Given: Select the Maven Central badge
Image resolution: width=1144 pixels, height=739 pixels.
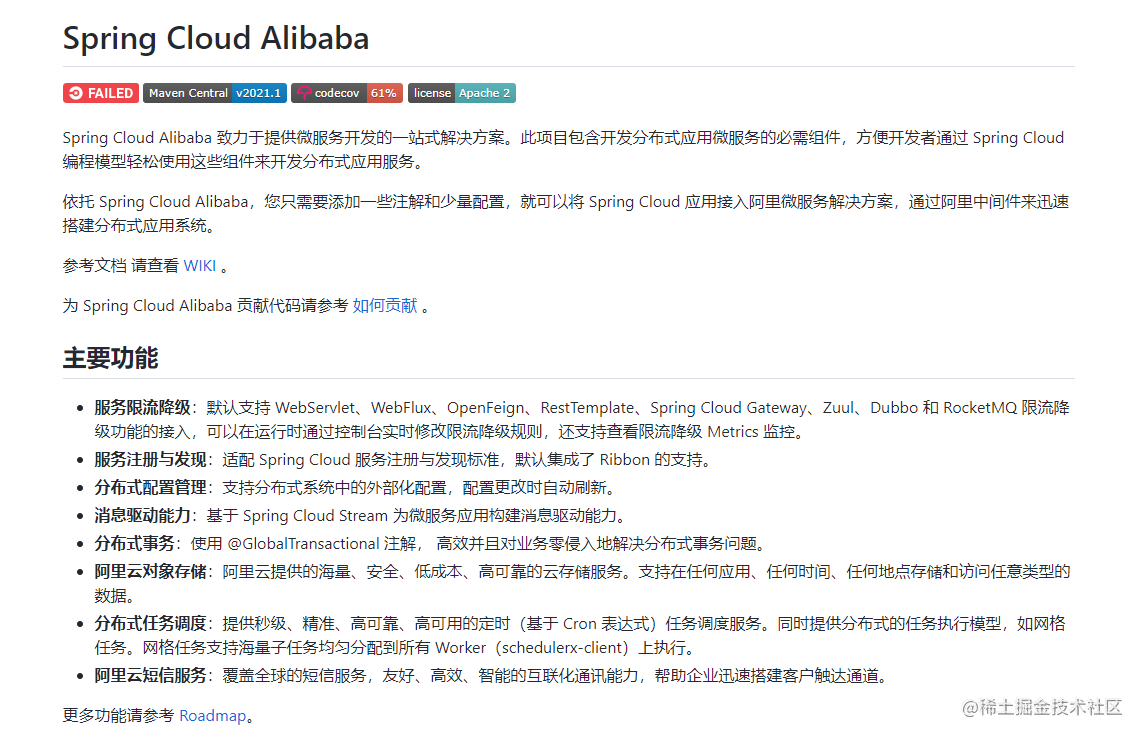Looking at the screenshot, I should tap(188, 93).
